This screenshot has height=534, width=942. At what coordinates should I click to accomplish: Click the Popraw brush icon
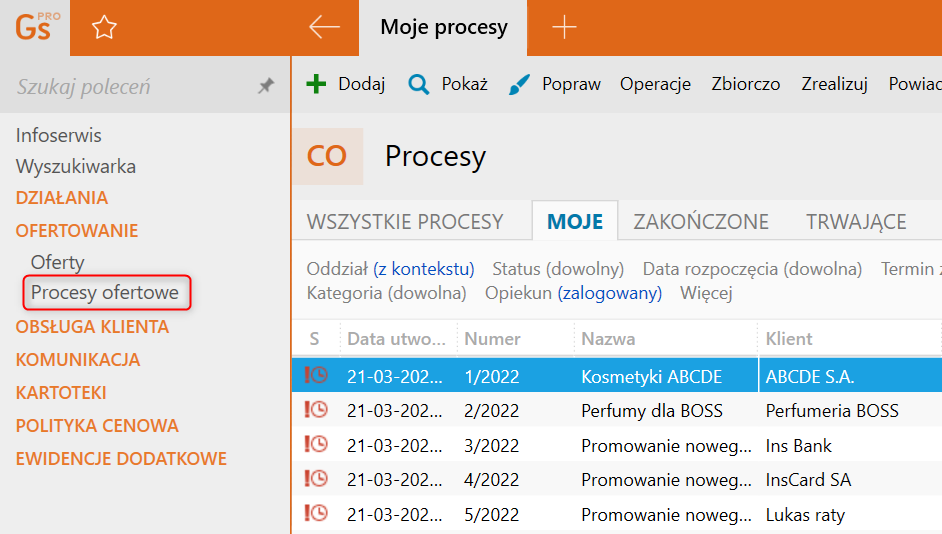click(519, 84)
